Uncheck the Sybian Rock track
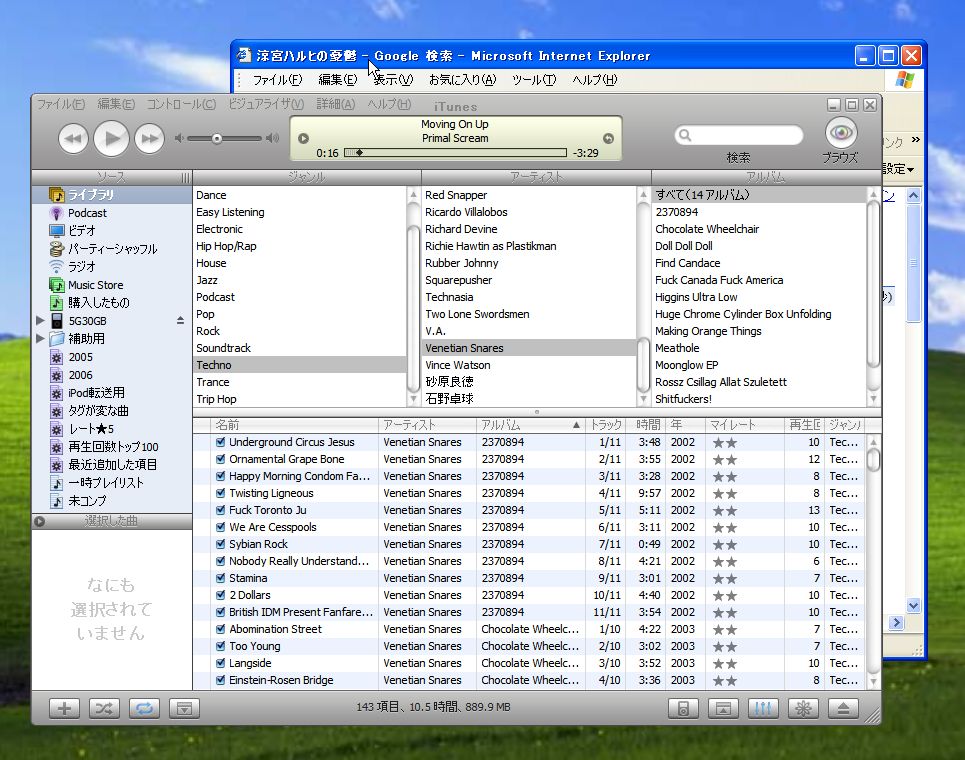 [221, 544]
